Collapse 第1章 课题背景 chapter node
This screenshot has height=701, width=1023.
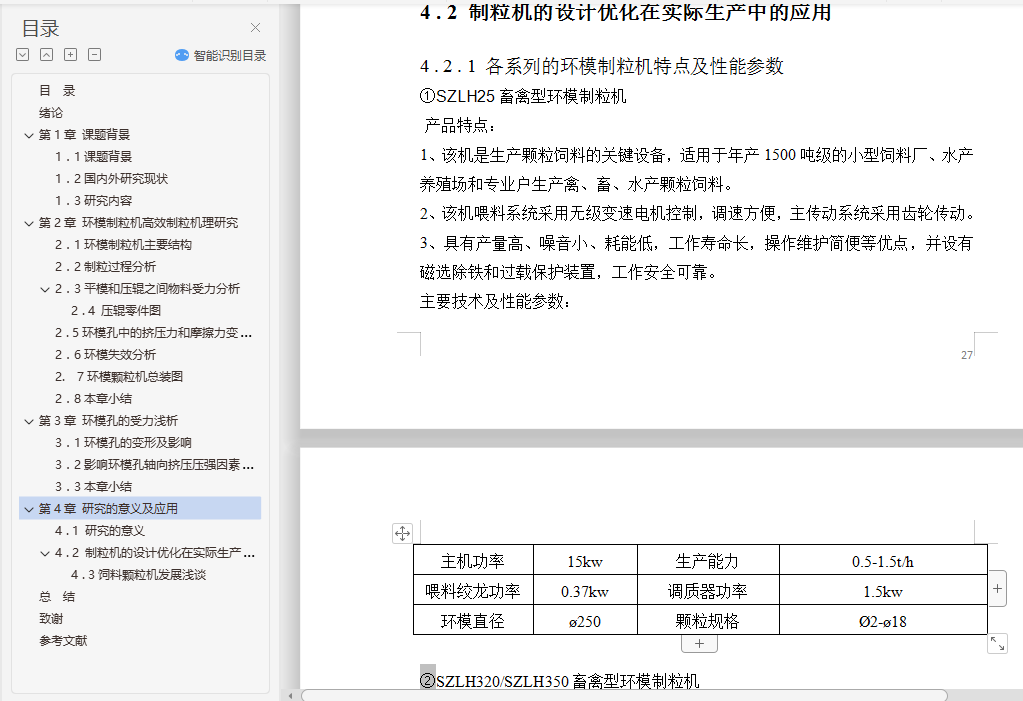tap(29, 135)
